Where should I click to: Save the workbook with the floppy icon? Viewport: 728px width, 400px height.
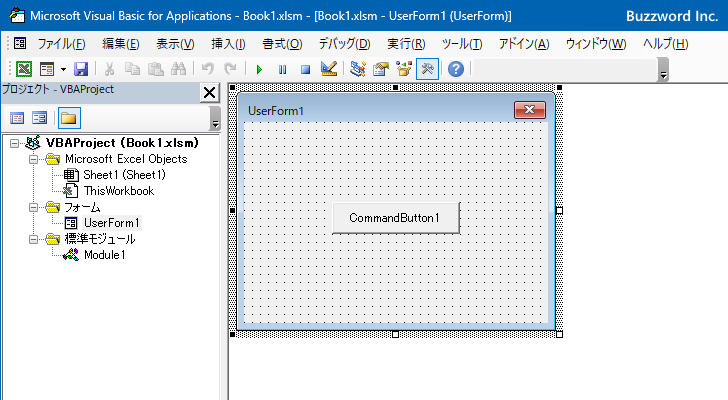[81, 69]
